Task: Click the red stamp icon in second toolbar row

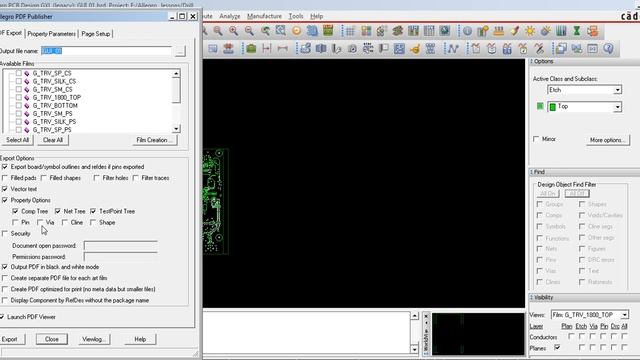Action: (229, 49)
